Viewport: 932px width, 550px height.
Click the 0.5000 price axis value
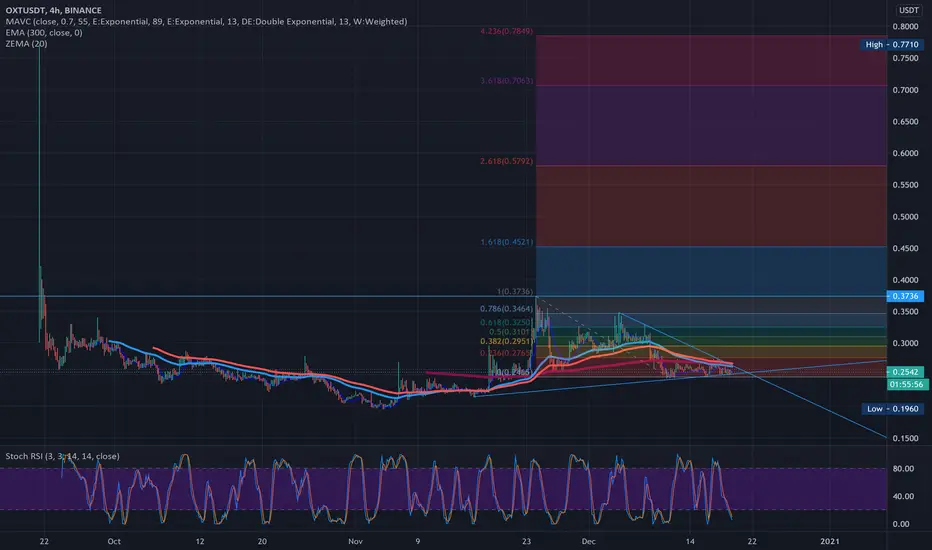click(905, 217)
